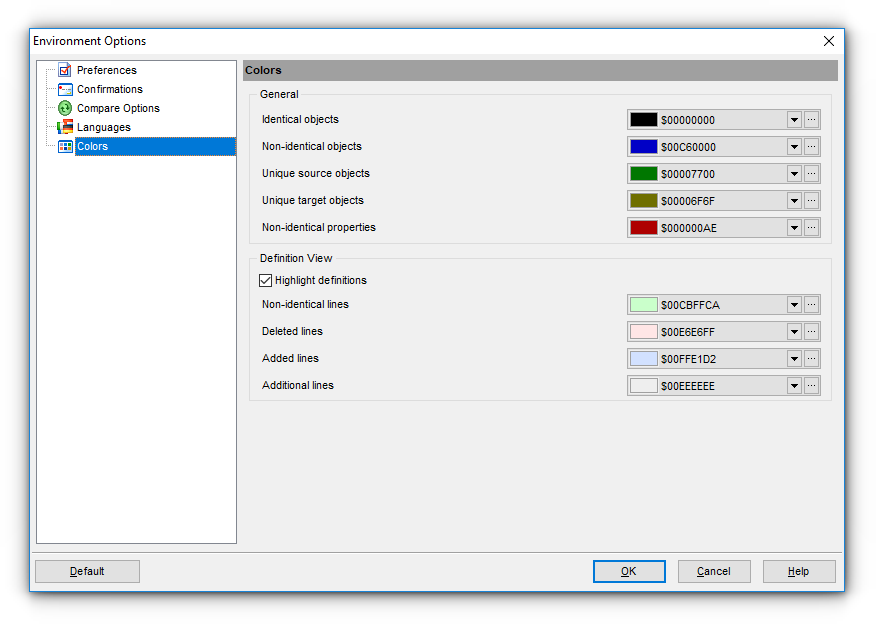
Task: Expand the Deleted lines color dropdown
Action: [794, 332]
